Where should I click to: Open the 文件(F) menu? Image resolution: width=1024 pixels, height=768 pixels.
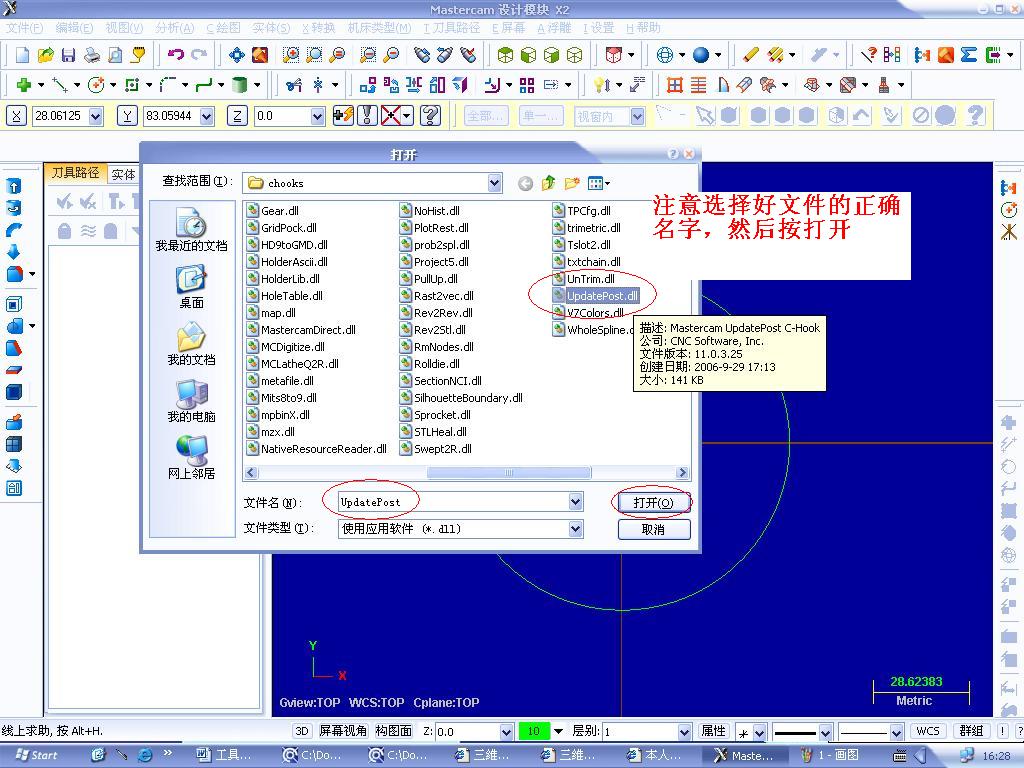pos(24,28)
